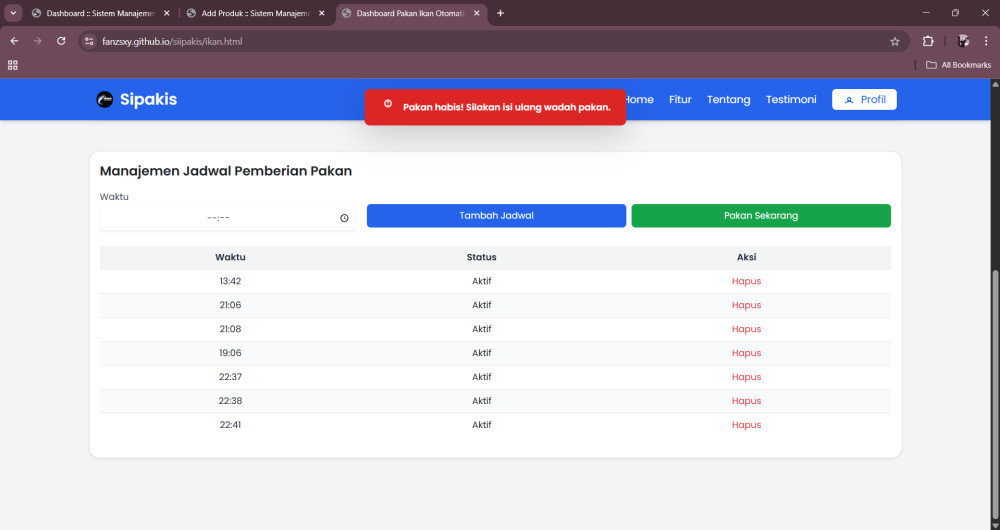Bookmark this page with star icon
The height and width of the screenshot is (530, 1000).
tap(894, 41)
